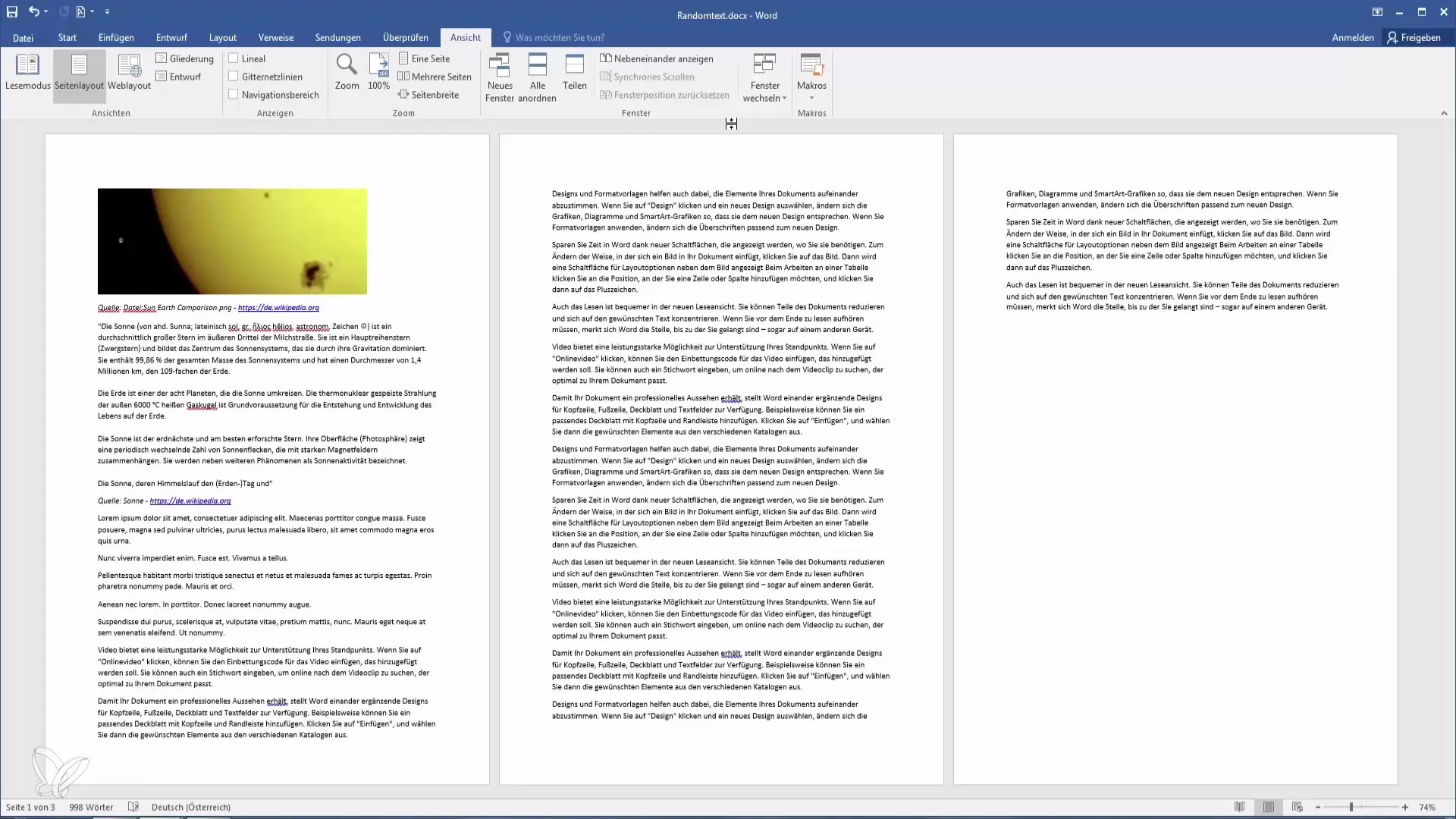Enable the Navigationsbereich checkbox

pyautogui.click(x=234, y=95)
